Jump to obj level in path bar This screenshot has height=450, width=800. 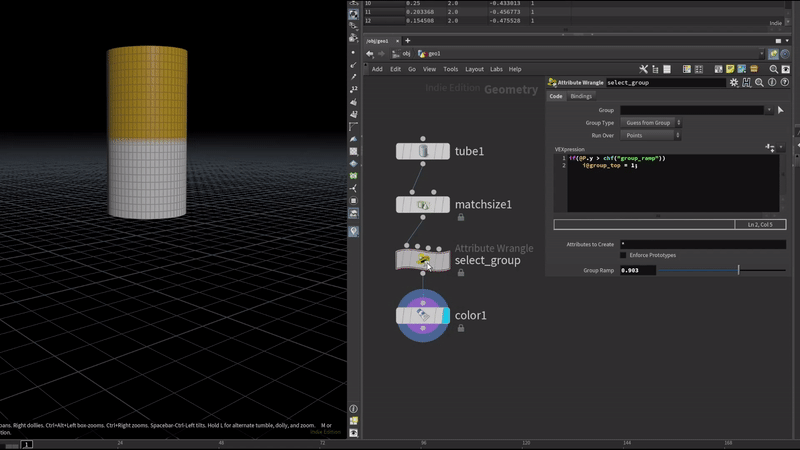tap(402, 54)
